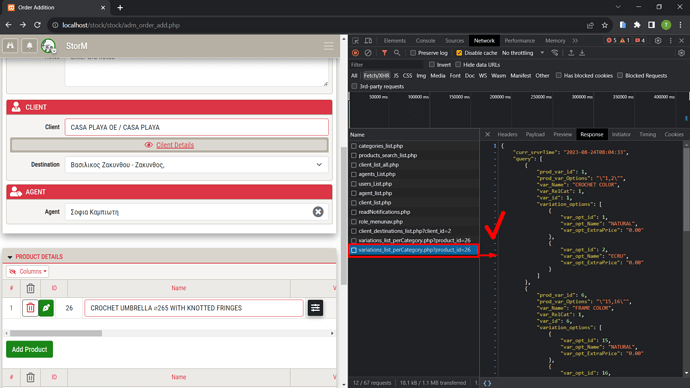Clear the DevTools network log
Screen dimensions: 690x388
coord(368,53)
